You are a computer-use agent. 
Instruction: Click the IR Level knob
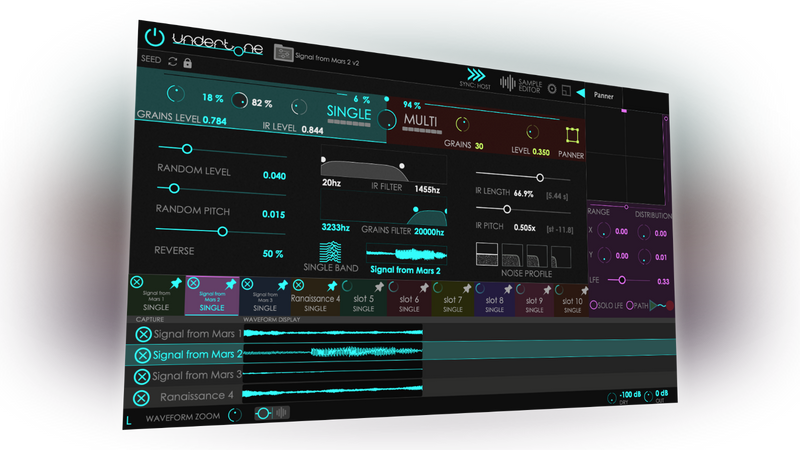coord(298,107)
